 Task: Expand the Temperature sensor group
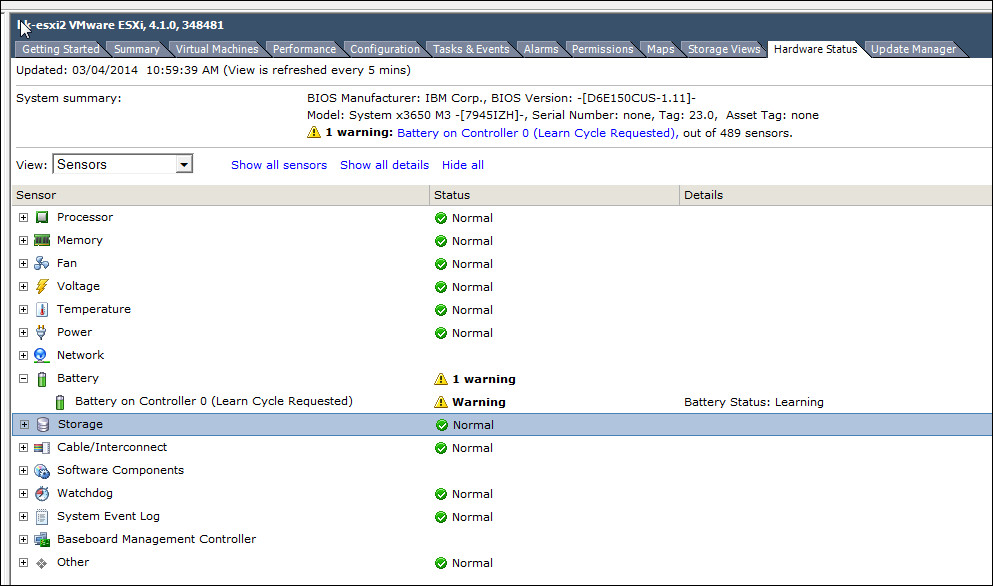23,310
